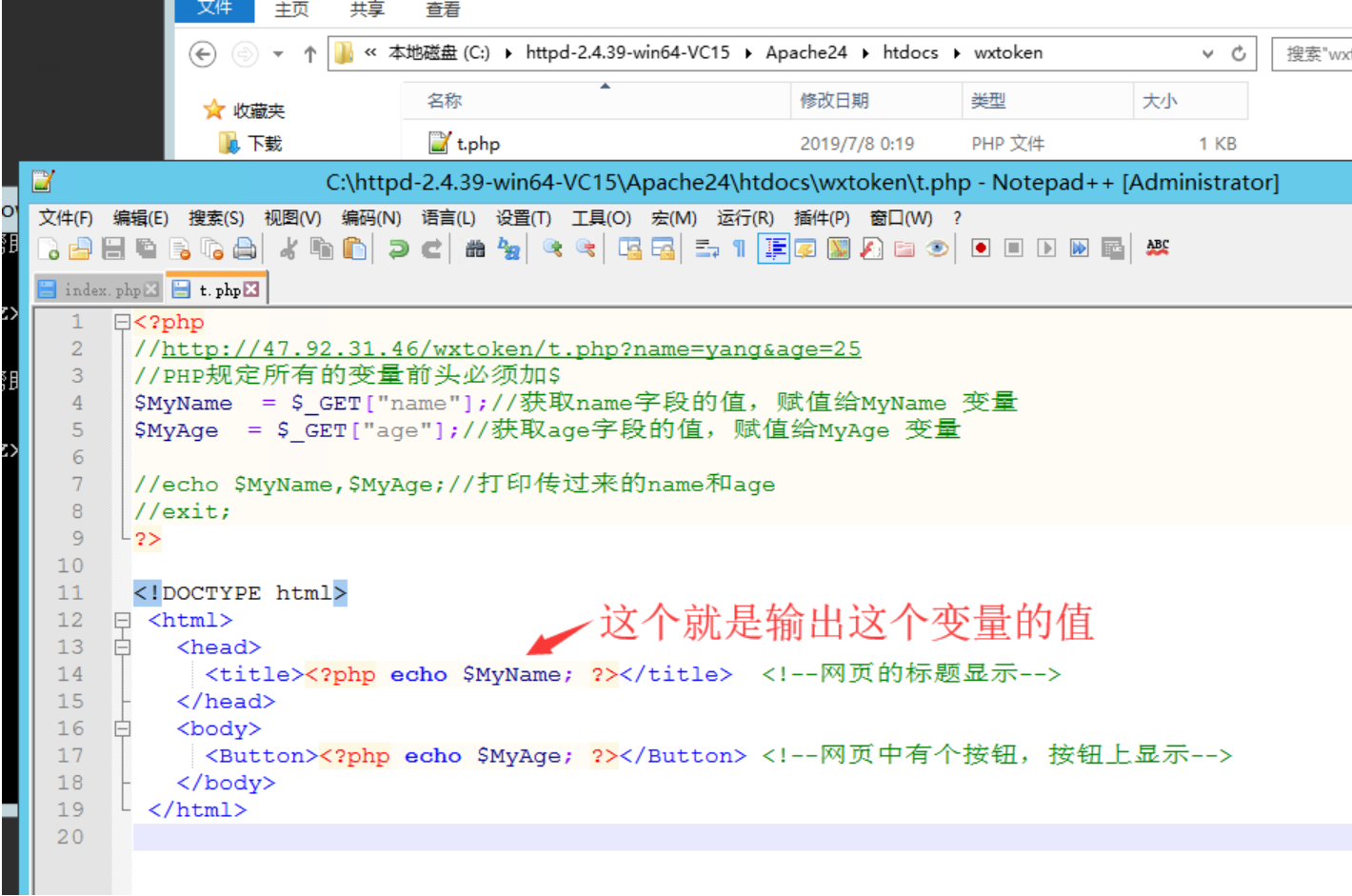This screenshot has height=896, width=1352.
Task: Click the Print icon in toolbar
Action: pos(245,249)
